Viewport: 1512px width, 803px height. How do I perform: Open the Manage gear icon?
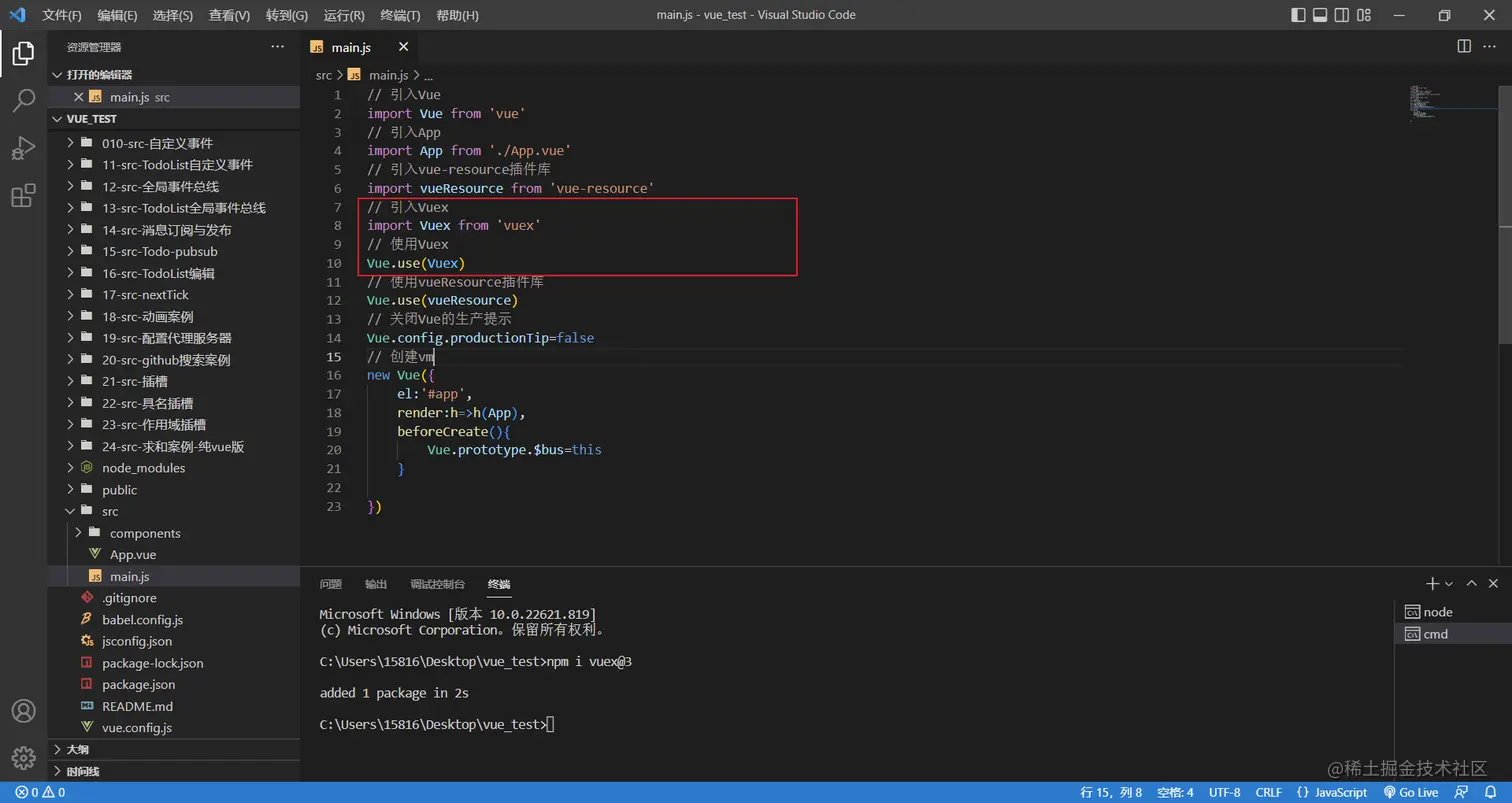(23, 758)
